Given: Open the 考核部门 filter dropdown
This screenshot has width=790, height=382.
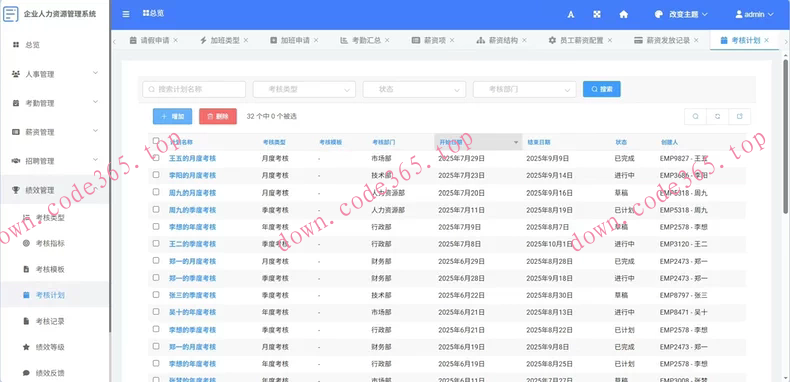Looking at the screenshot, I should [x=524, y=89].
